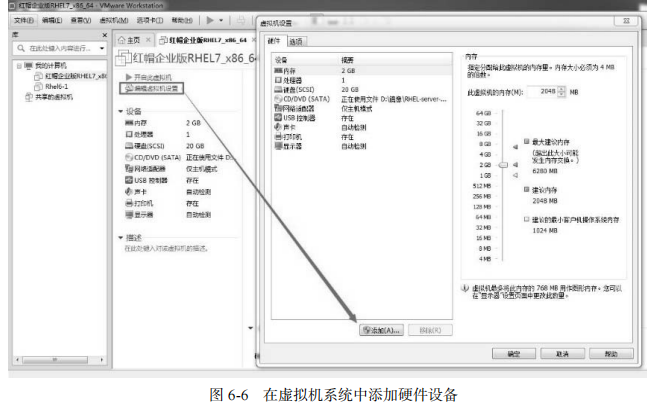Image resolution: width=647 pixels, height=406 pixels.
Task: Click 显示器 icon in main window devices
Action: click(x=129, y=215)
